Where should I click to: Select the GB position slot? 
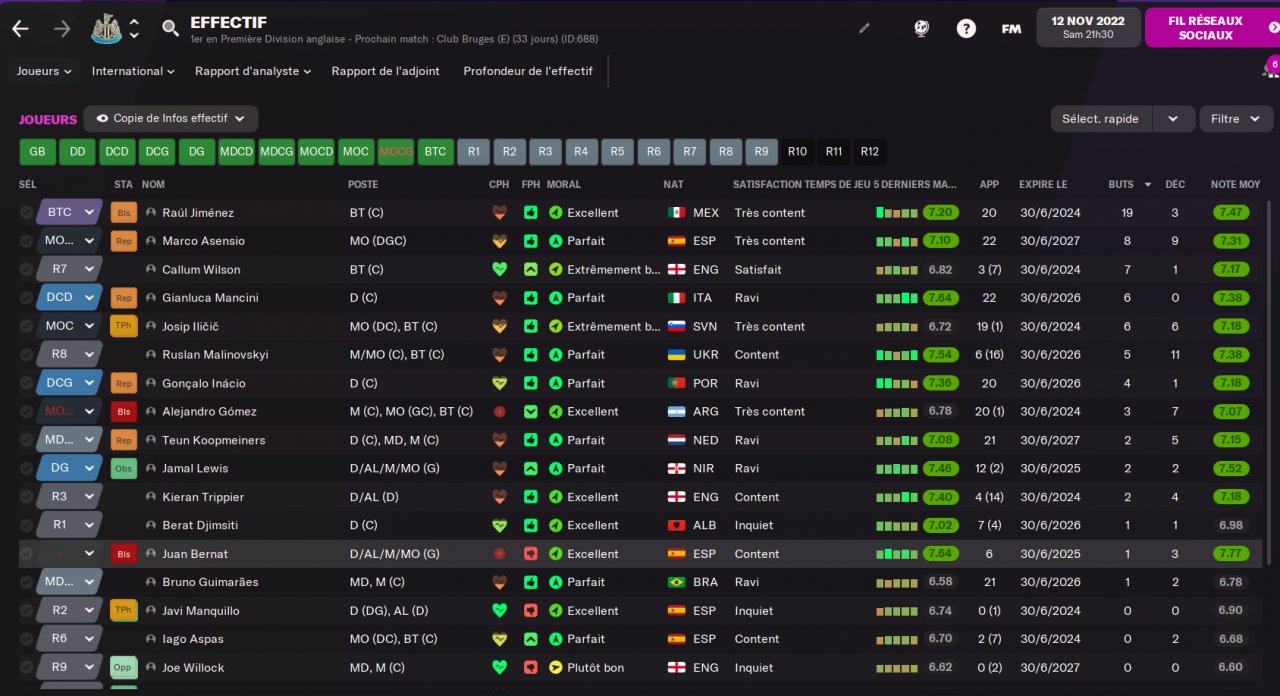point(37,152)
